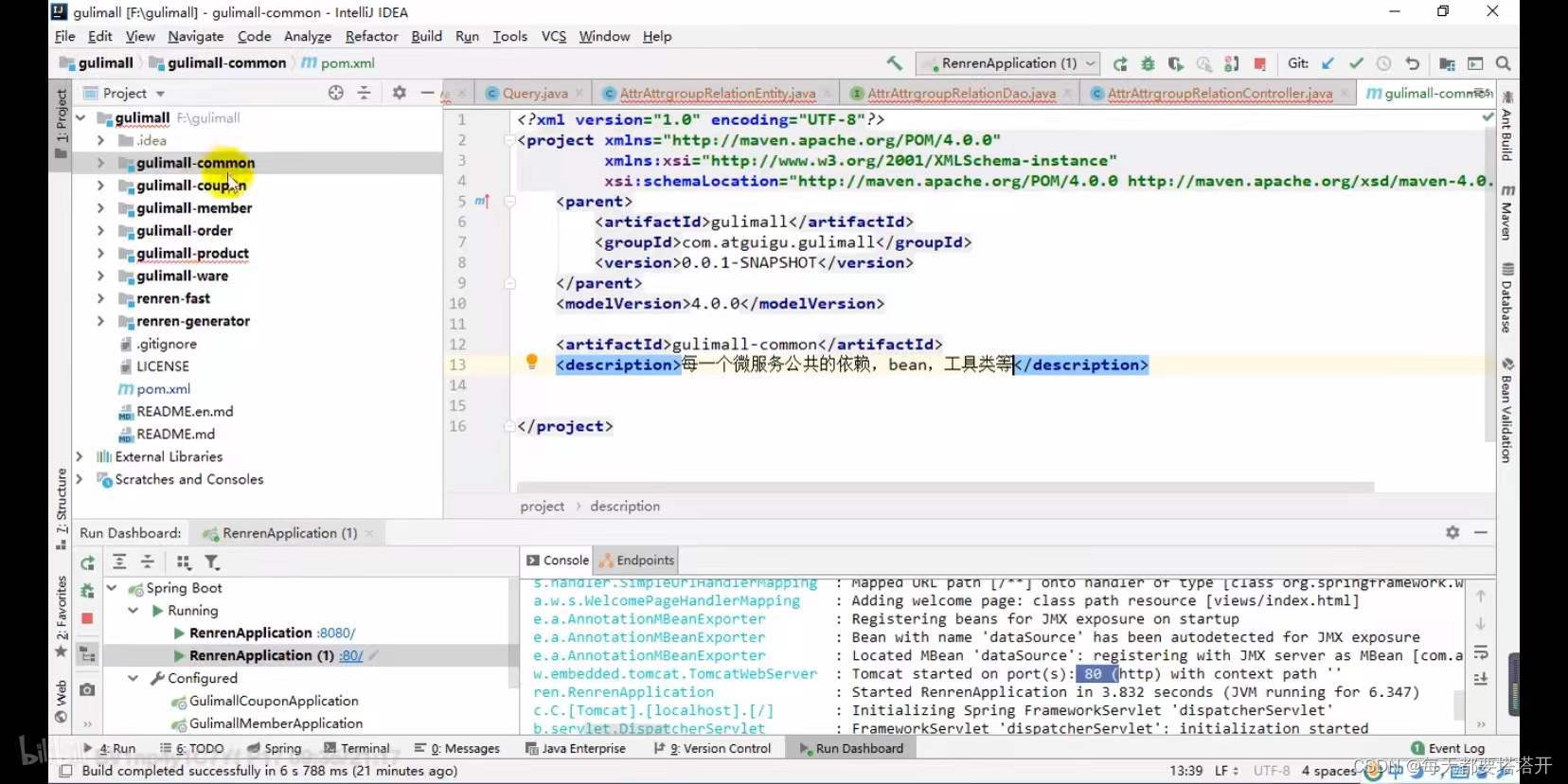Switch to the Endpoints tab in Run Dashboard

click(636, 561)
